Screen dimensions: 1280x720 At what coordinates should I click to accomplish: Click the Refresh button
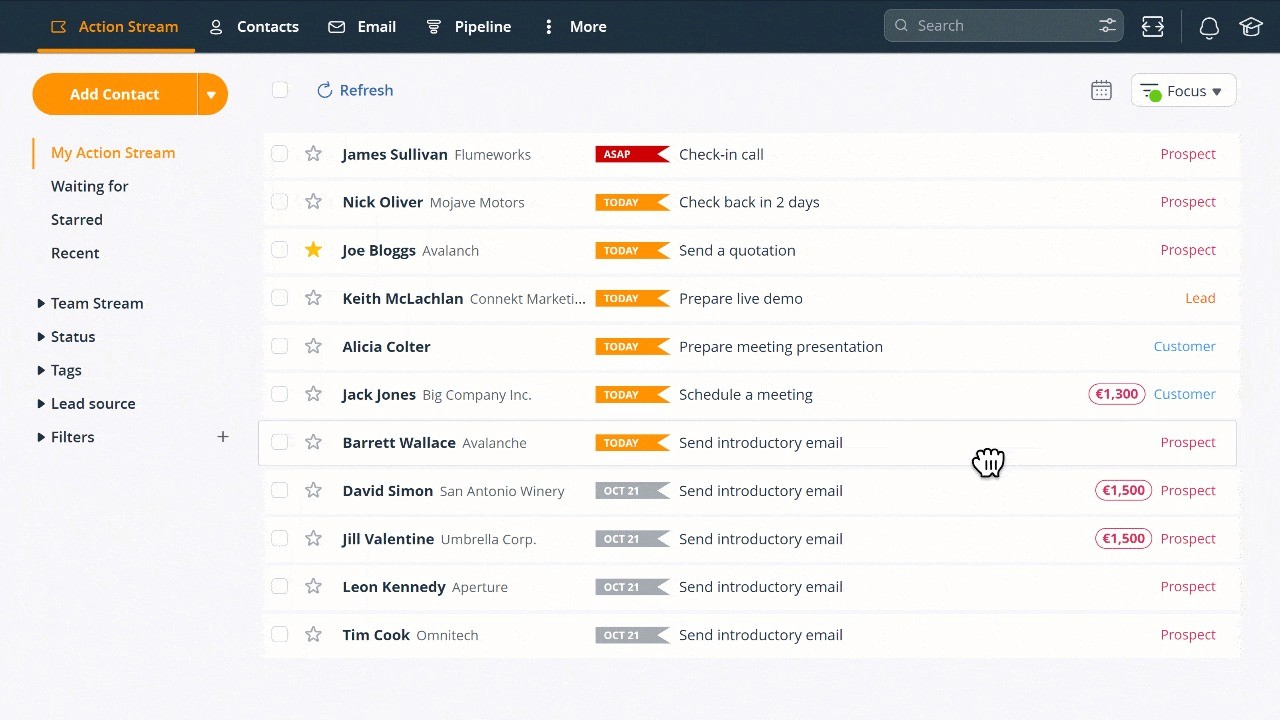(355, 90)
